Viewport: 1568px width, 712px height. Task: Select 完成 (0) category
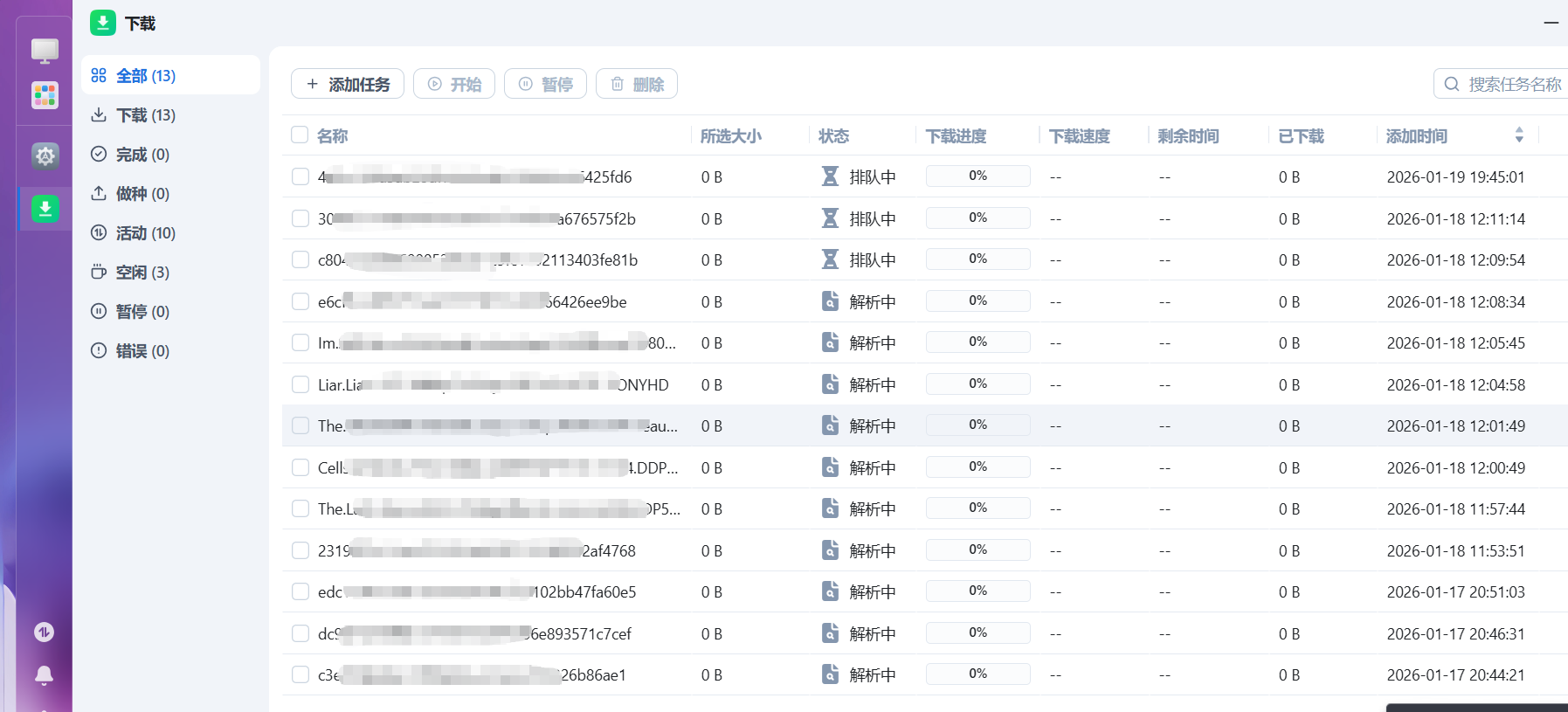tap(170, 154)
